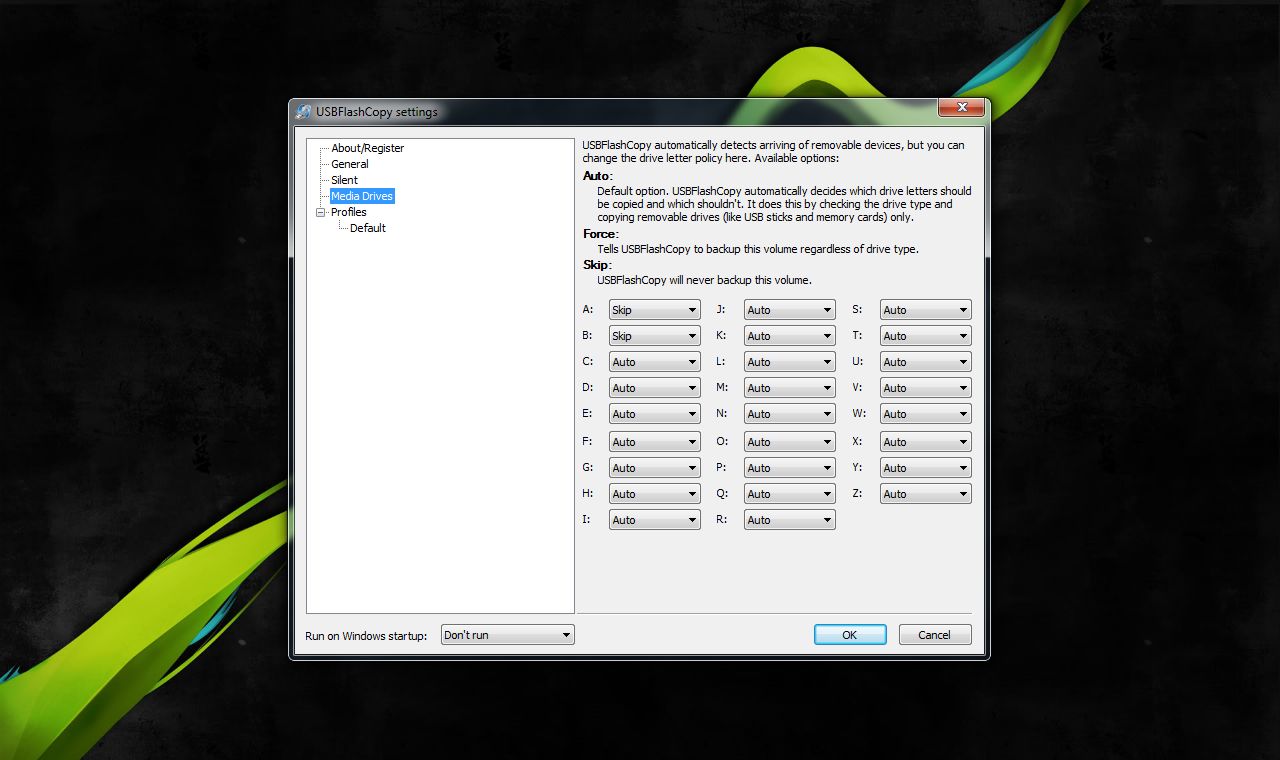Select the Media Drives tree item

[x=362, y=196]
